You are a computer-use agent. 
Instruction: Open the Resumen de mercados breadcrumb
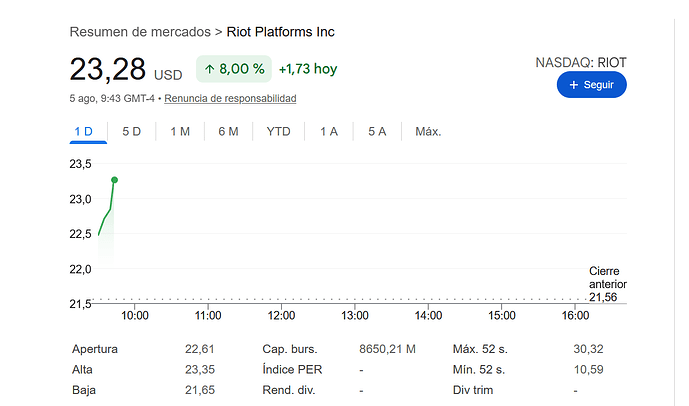tap(140, 32)
